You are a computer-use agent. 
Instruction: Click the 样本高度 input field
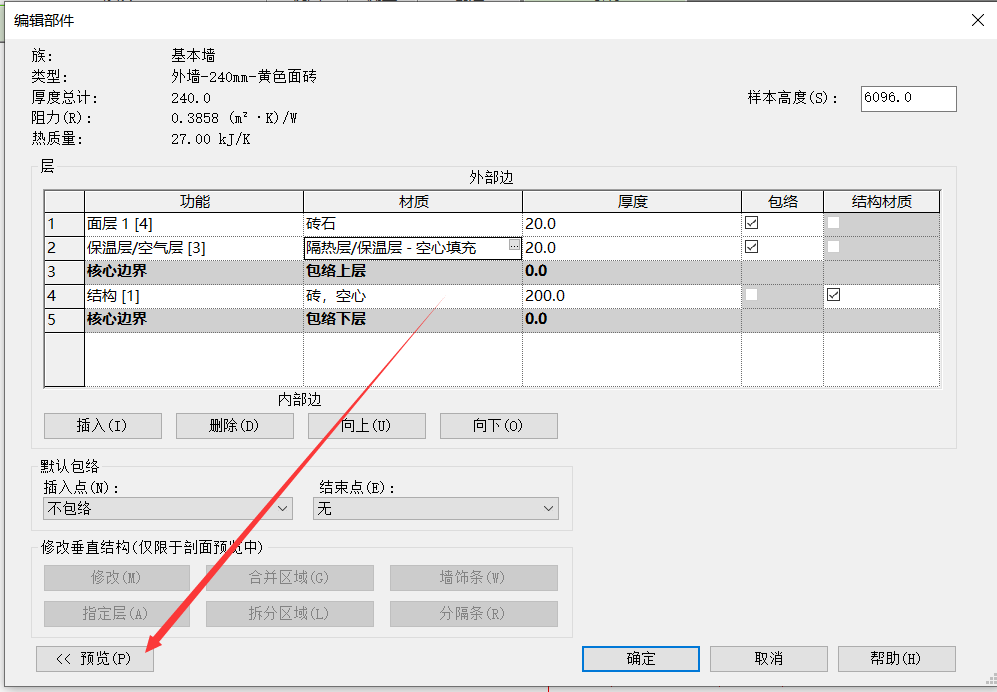point(907,98)
